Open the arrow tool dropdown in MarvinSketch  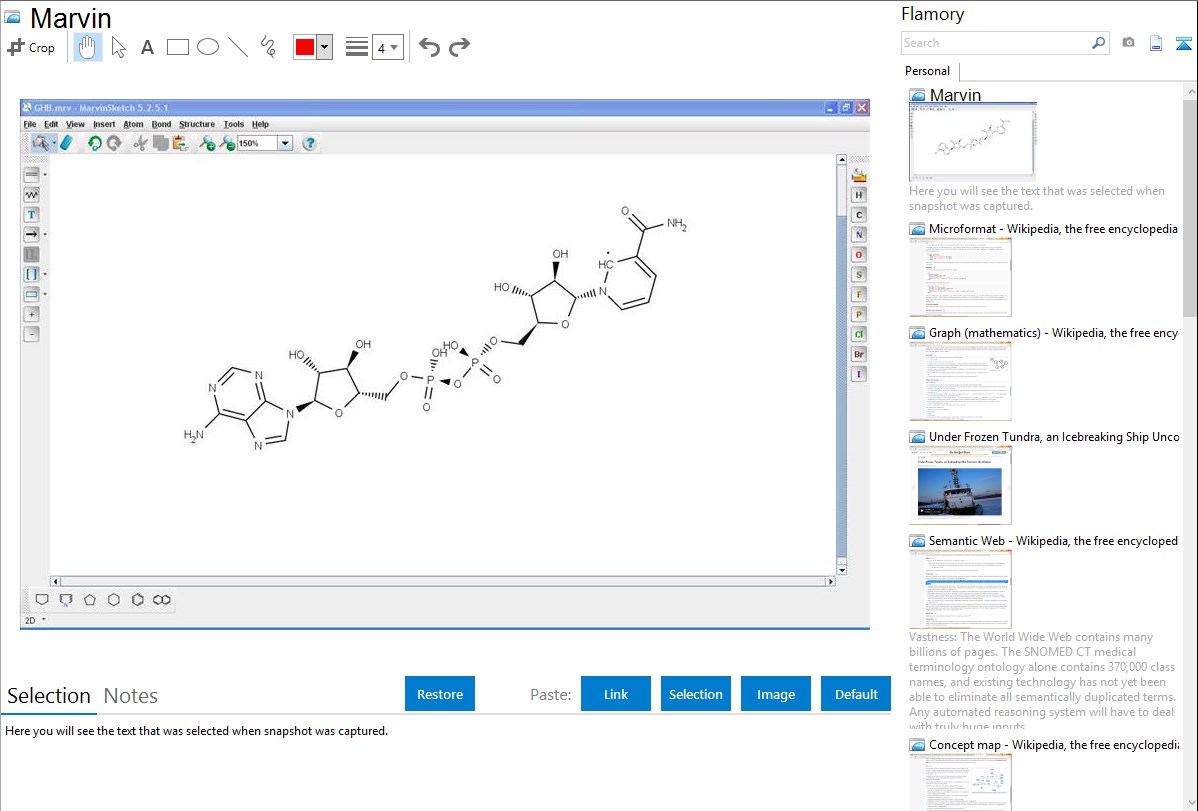(45, 235)
